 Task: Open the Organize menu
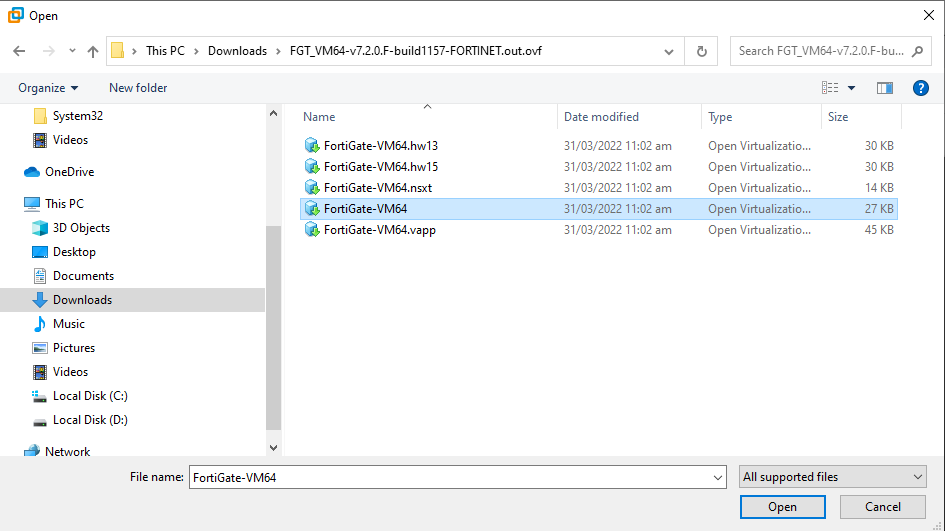click(x=48, y=88)
